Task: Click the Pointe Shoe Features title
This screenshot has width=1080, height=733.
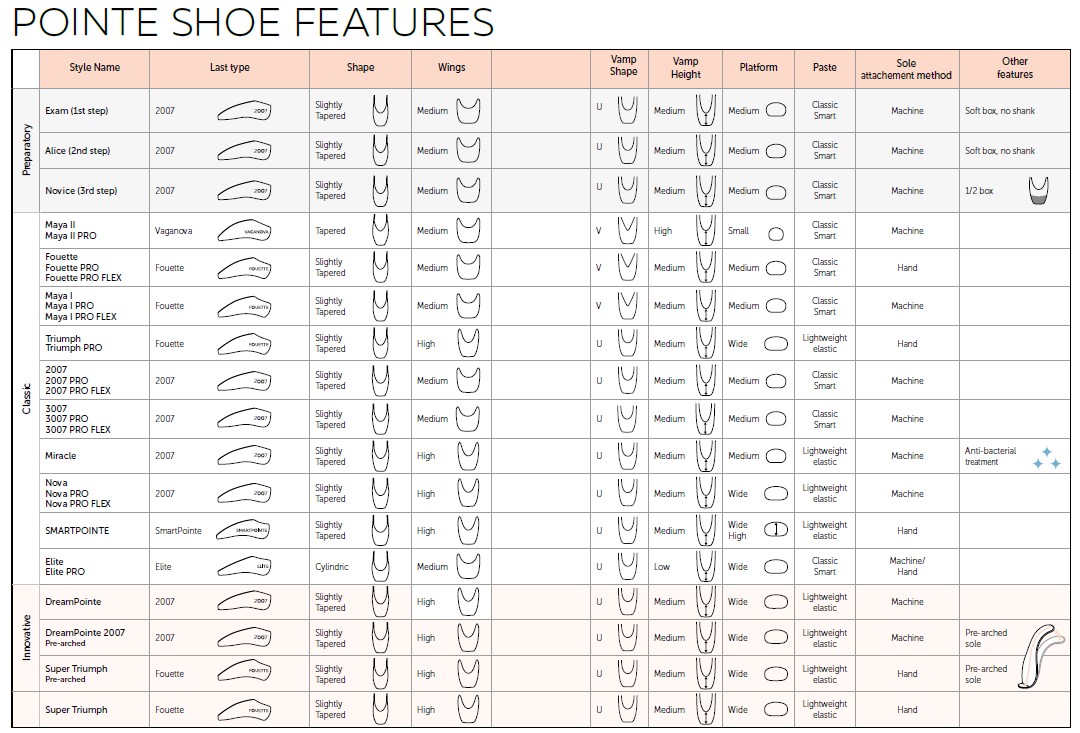Action: pyautogui.click(x=253, y=22)
